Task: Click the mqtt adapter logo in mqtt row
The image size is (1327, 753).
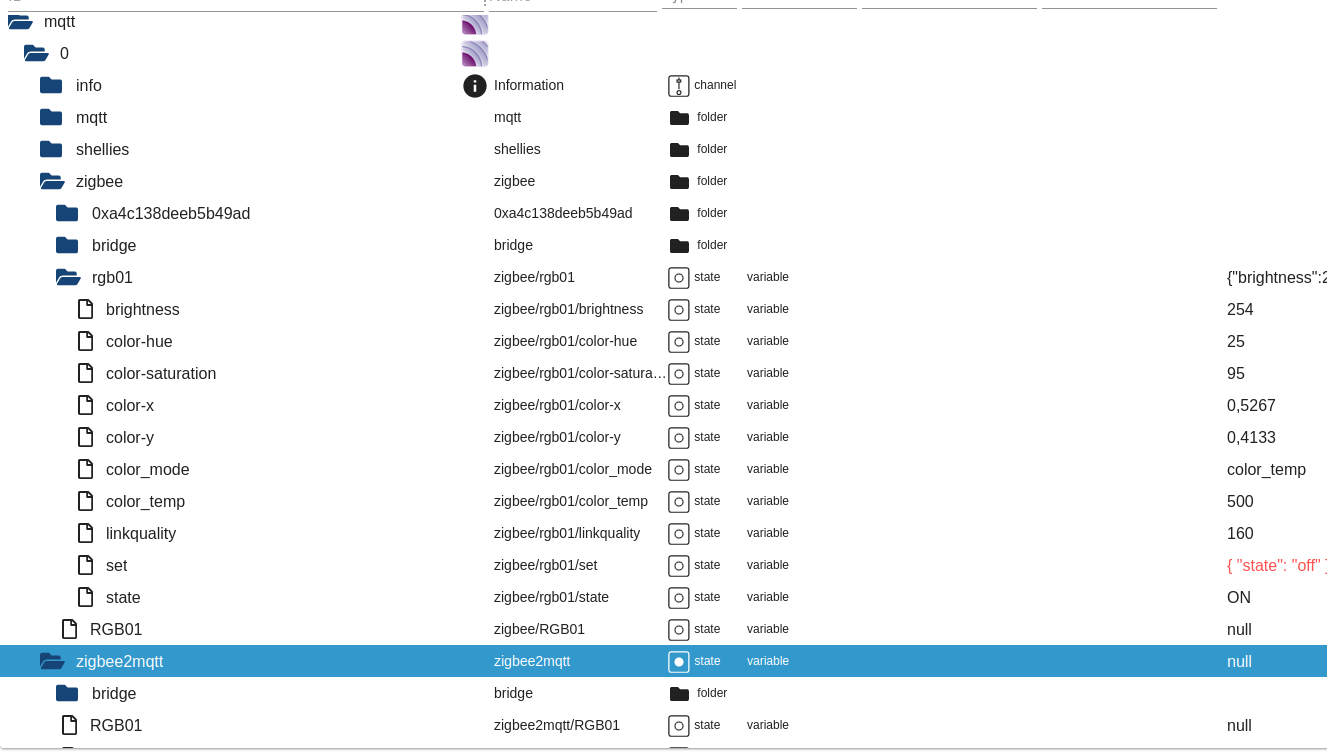Action: [x=475, y=23]
